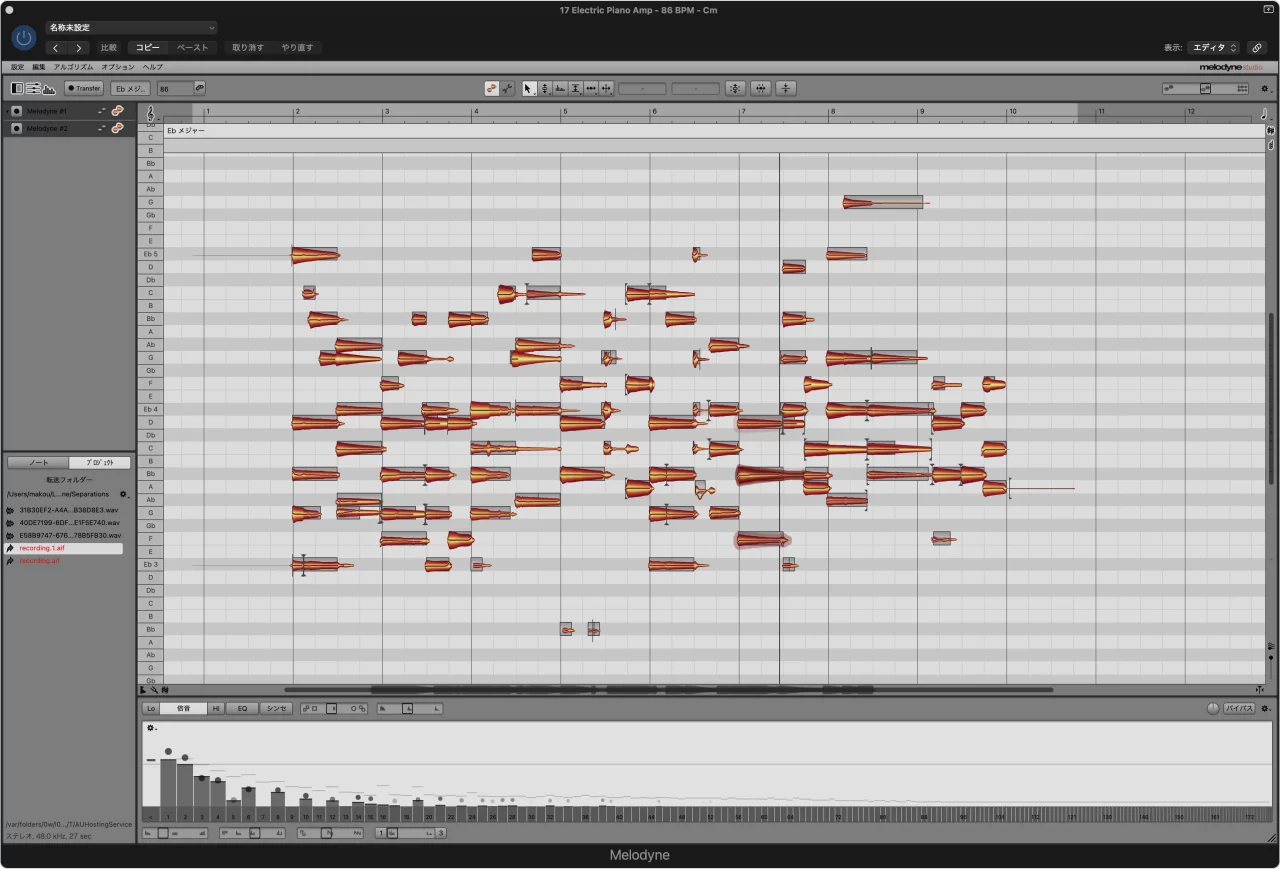Show the sound editor panel icon
Screen dimensions: 1280x869
[x=49, y=88]
